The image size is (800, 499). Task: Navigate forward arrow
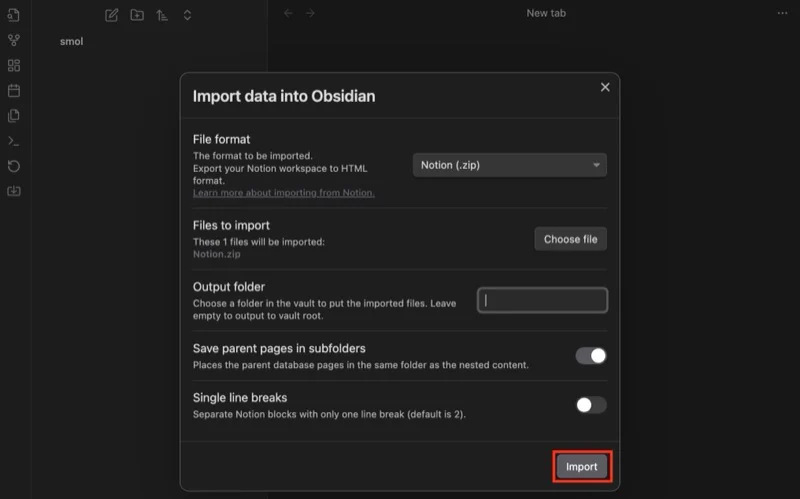coord(310,13)
